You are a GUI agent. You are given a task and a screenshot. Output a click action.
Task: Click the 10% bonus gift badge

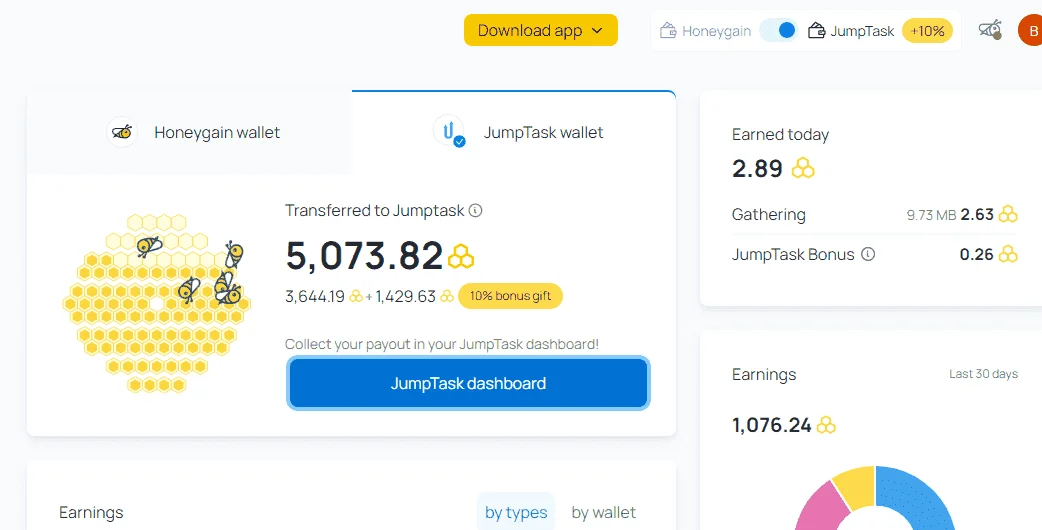coord(510,296)
